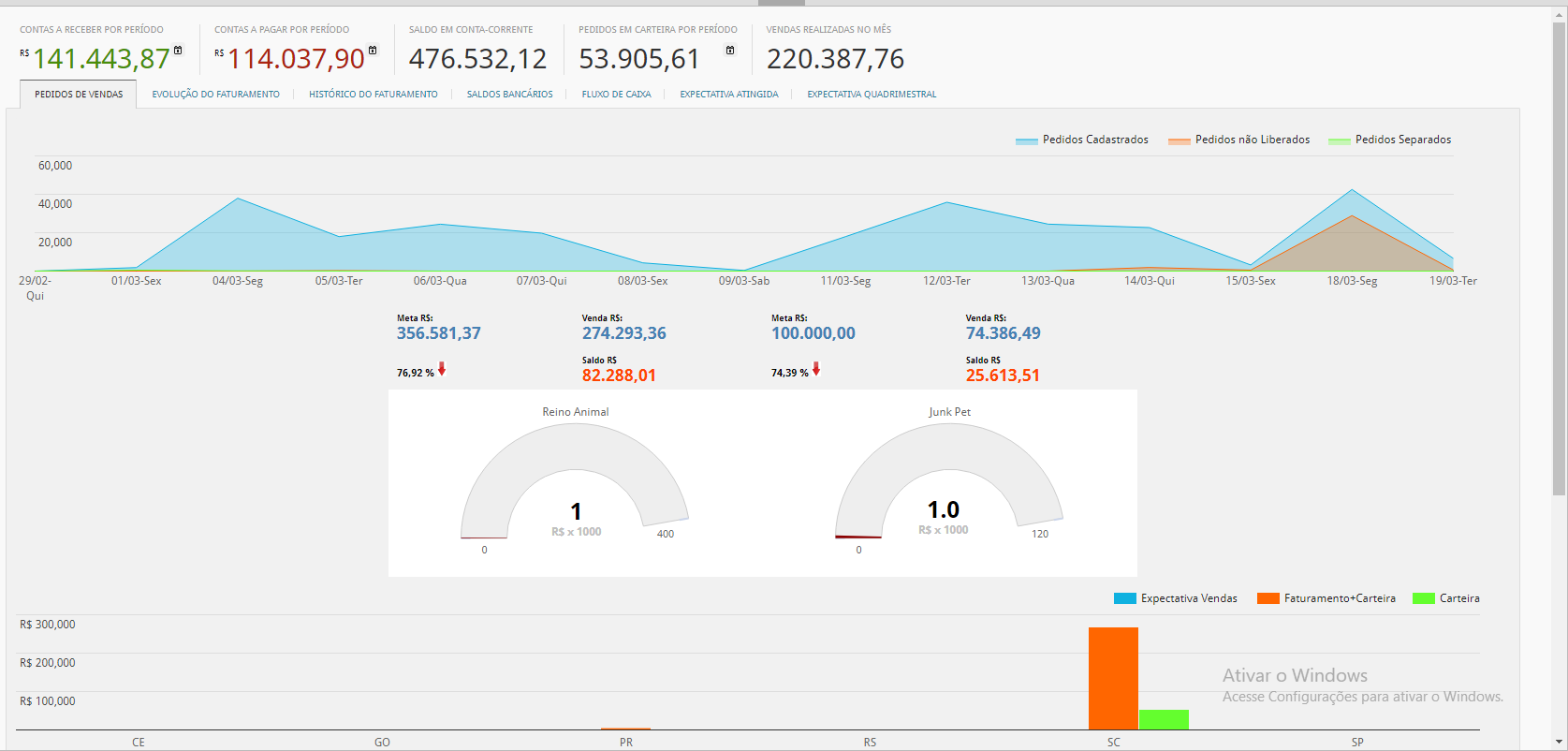This screenshot has width=1568, height=751.
Task: Click the green Carteira legend swatch
Action: pyautogui.click(x=1424, y=598)
